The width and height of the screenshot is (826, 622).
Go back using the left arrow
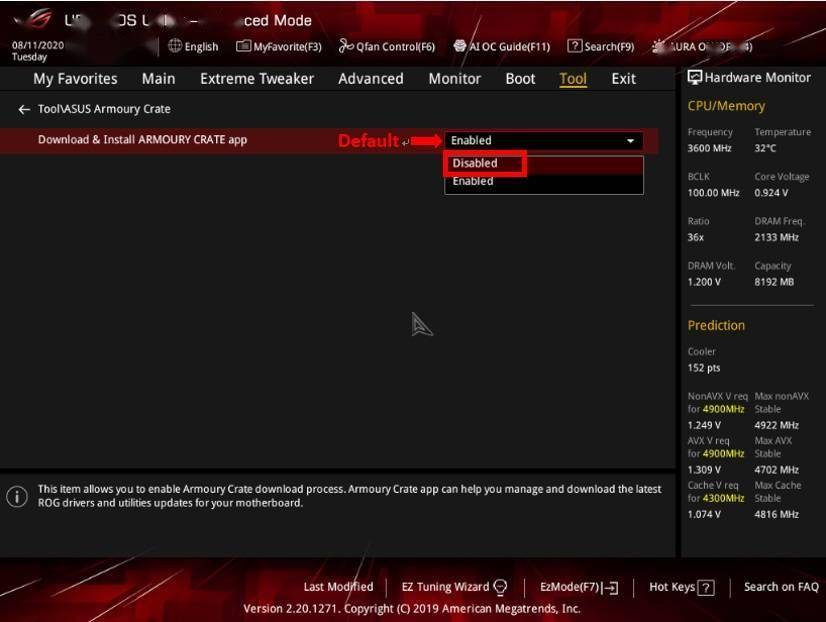(x=24, y=109)
